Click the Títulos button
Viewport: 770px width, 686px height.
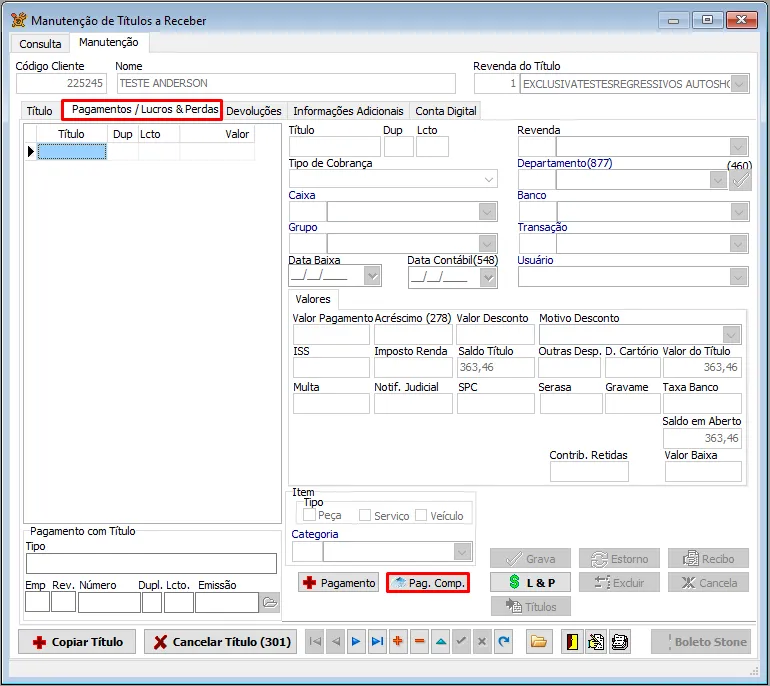(531, 606)
